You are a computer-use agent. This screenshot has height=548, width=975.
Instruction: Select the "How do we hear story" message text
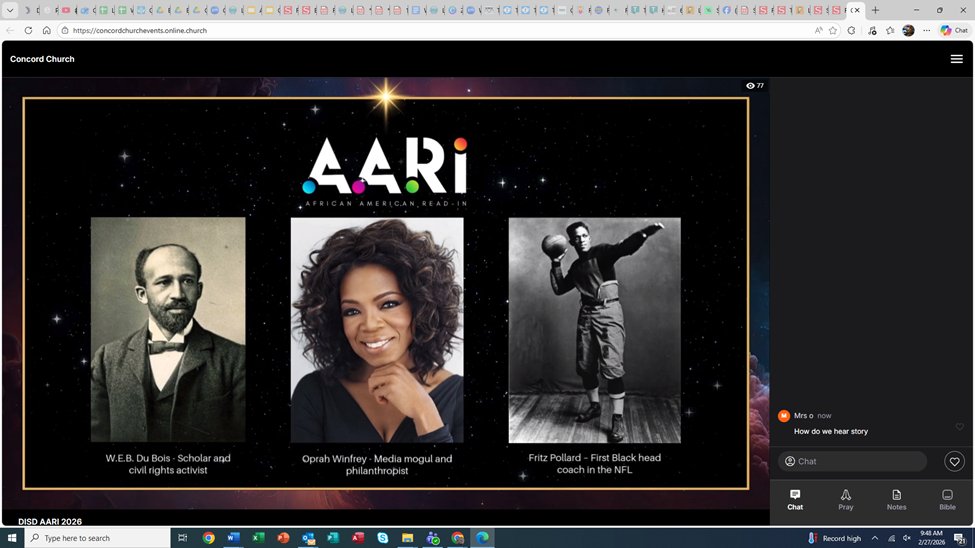point(831,431)
